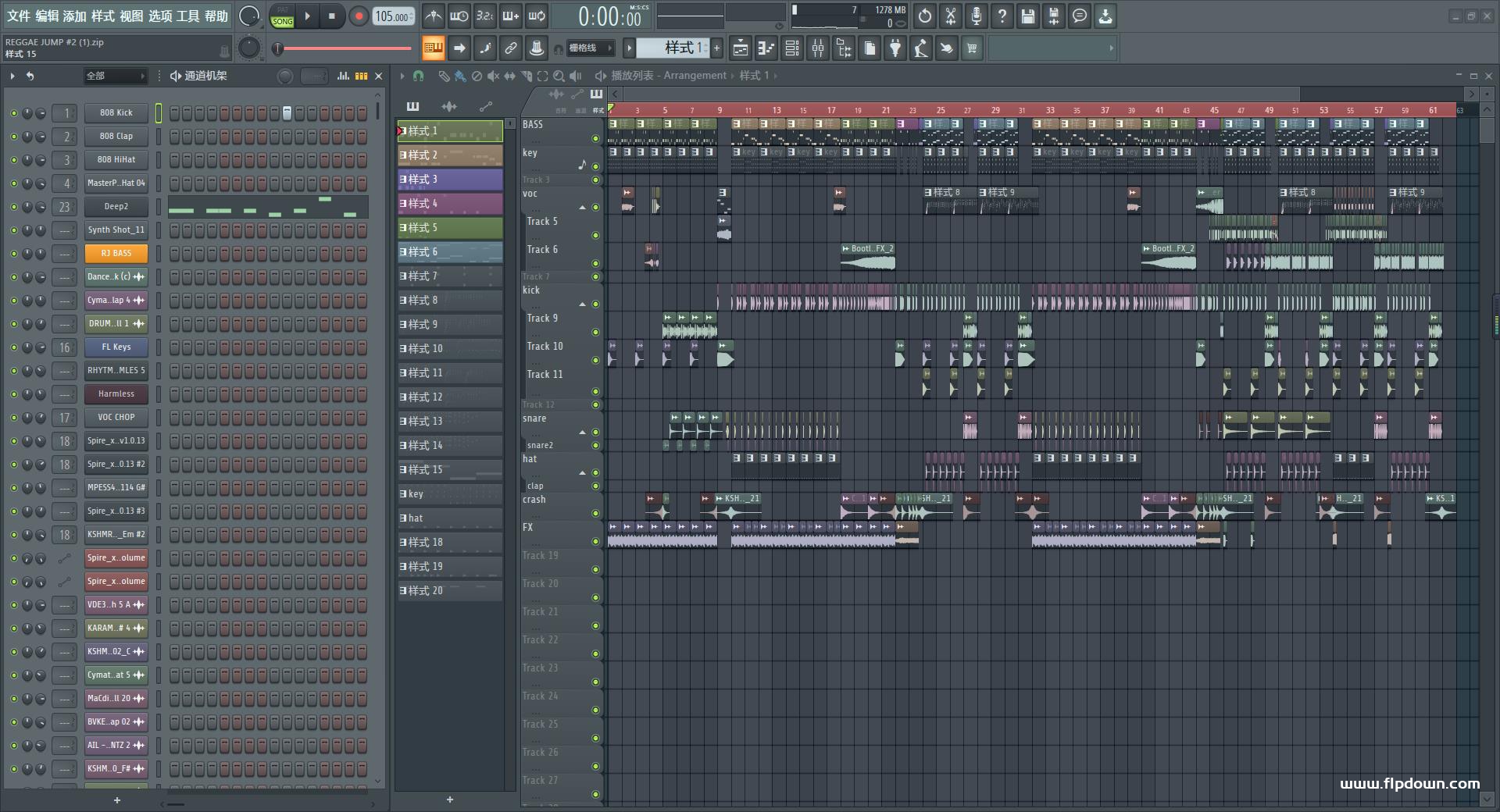Screen dimensions: 1500x812
Task: Toggle playlist snap magnet icon
Action: (419, 76)
